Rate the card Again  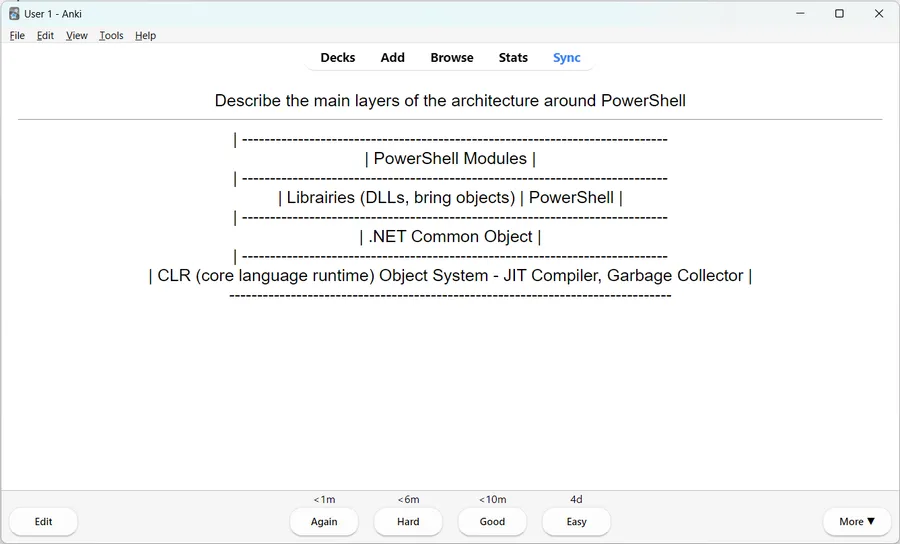pyautogui.click(x=324, y=522)
